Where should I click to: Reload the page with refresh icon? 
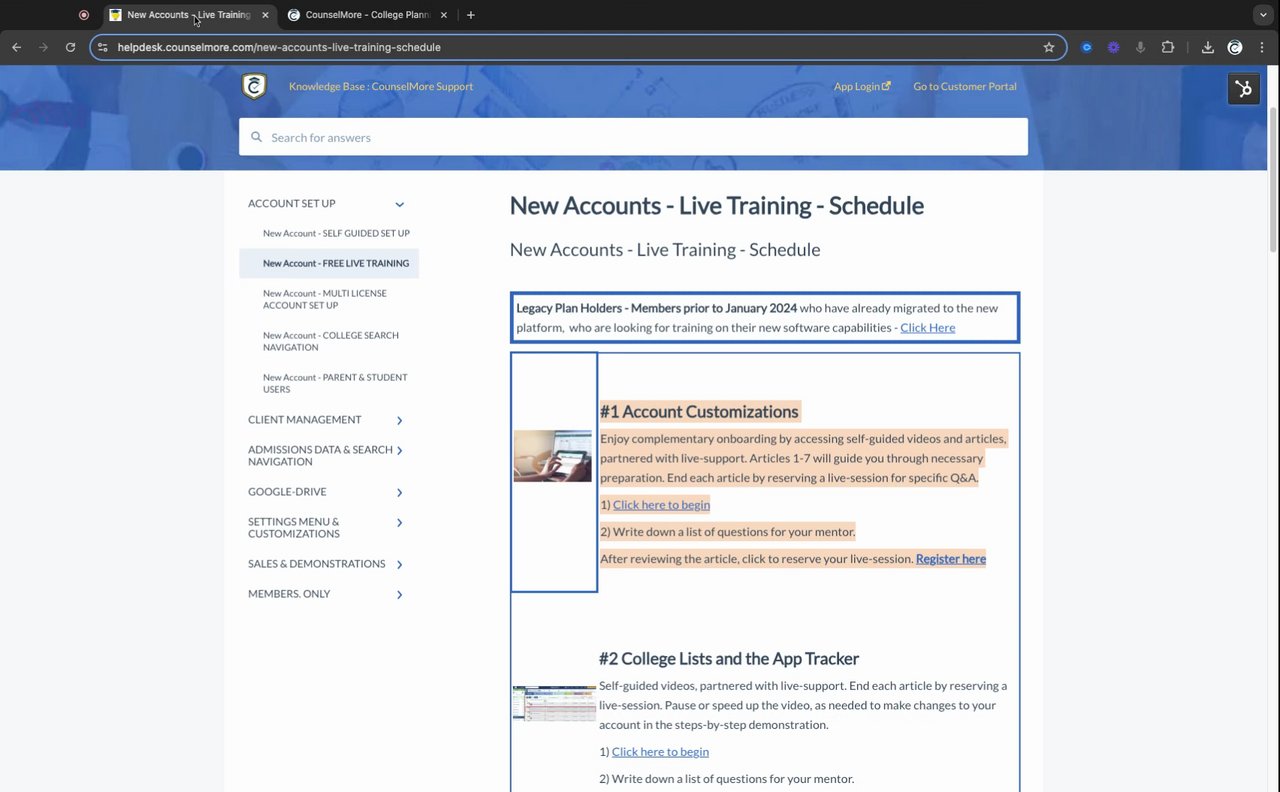coord(70,47)
